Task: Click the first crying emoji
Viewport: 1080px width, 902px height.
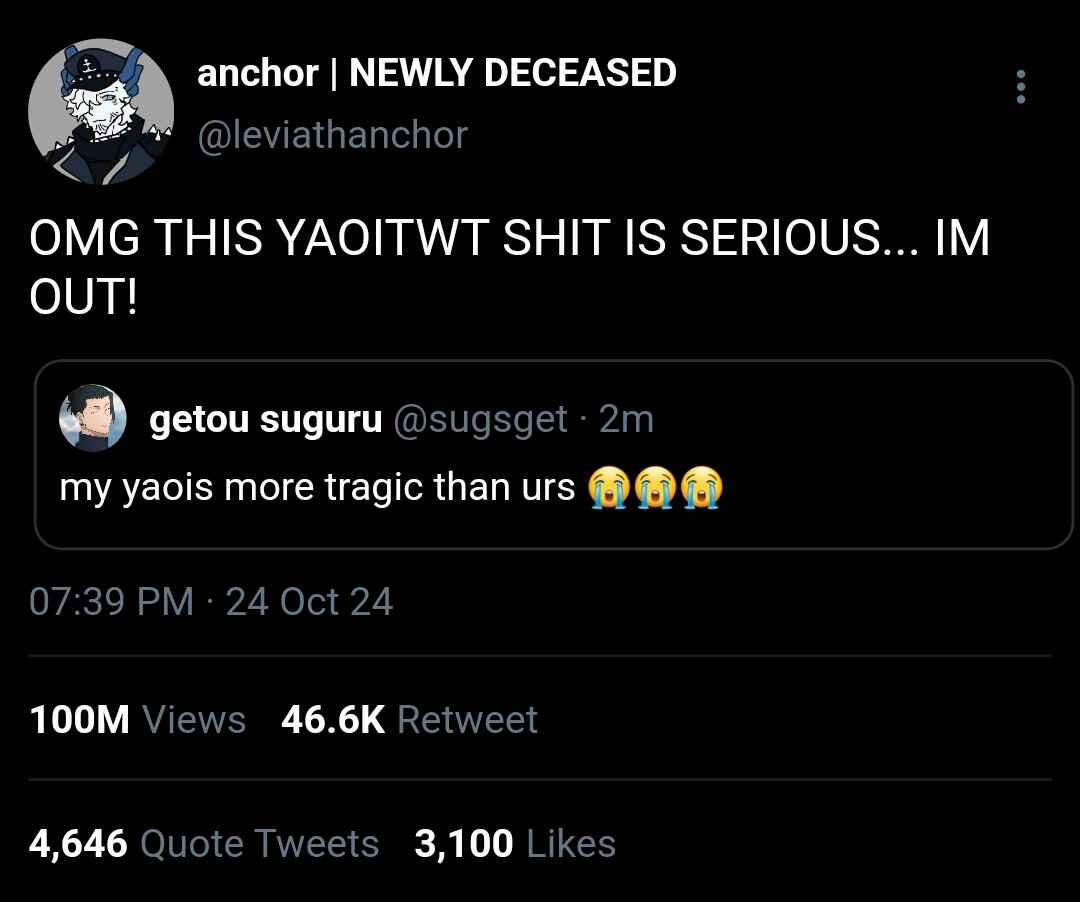Action: coord(606,489)
